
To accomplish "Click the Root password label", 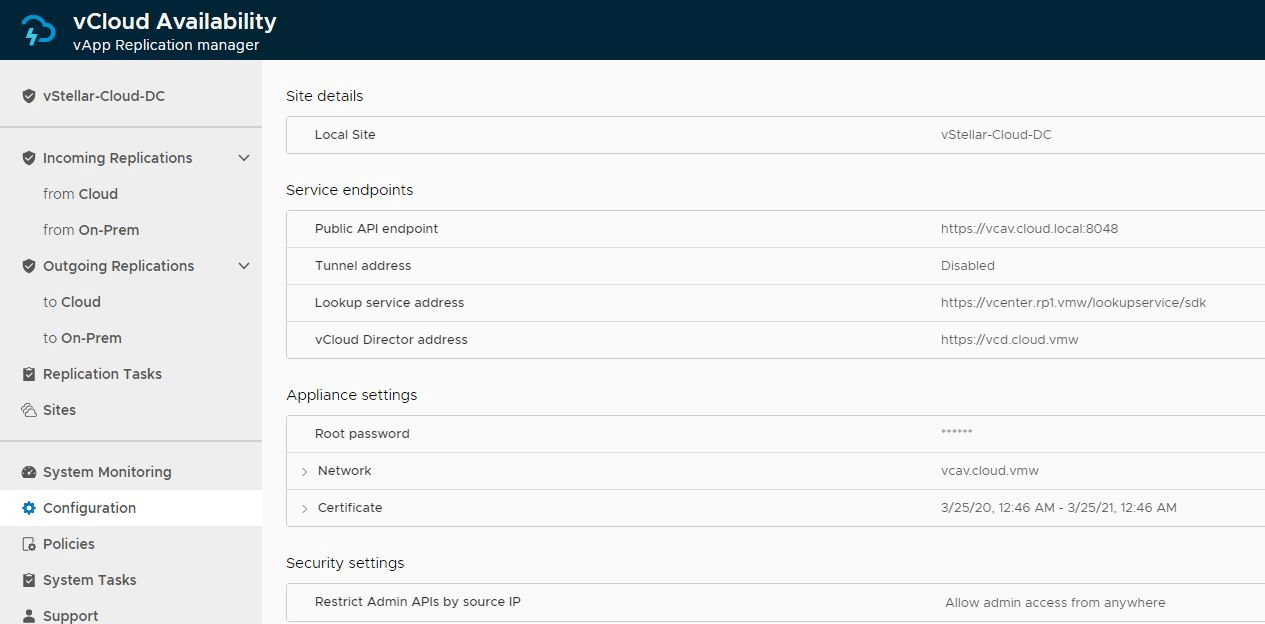I will (x=362, y=434).
